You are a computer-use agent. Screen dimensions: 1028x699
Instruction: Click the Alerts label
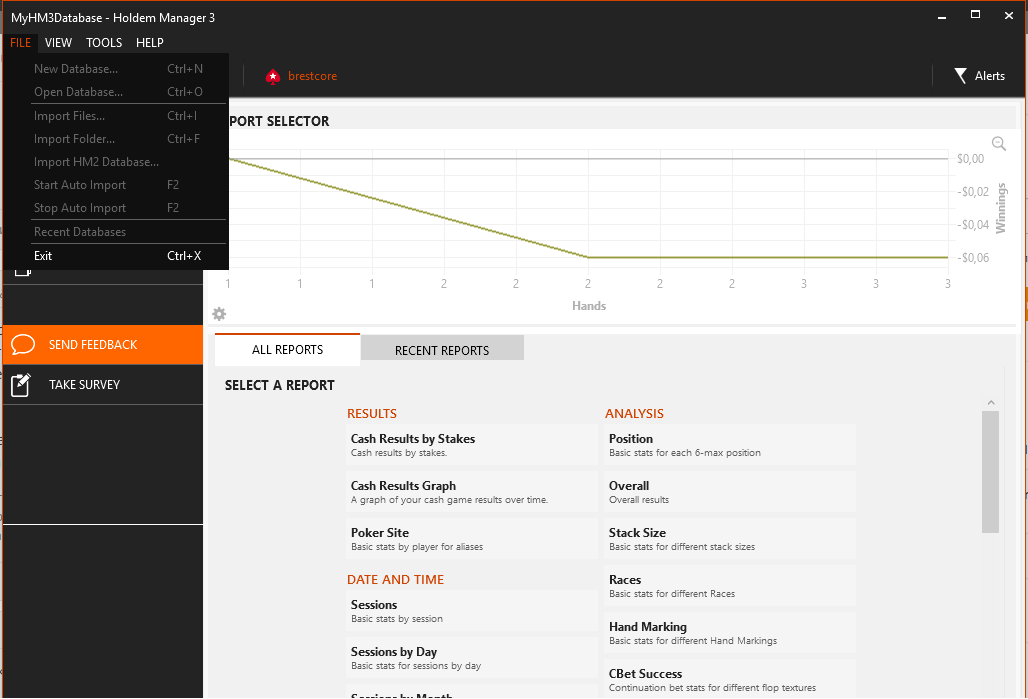[989, 76]
